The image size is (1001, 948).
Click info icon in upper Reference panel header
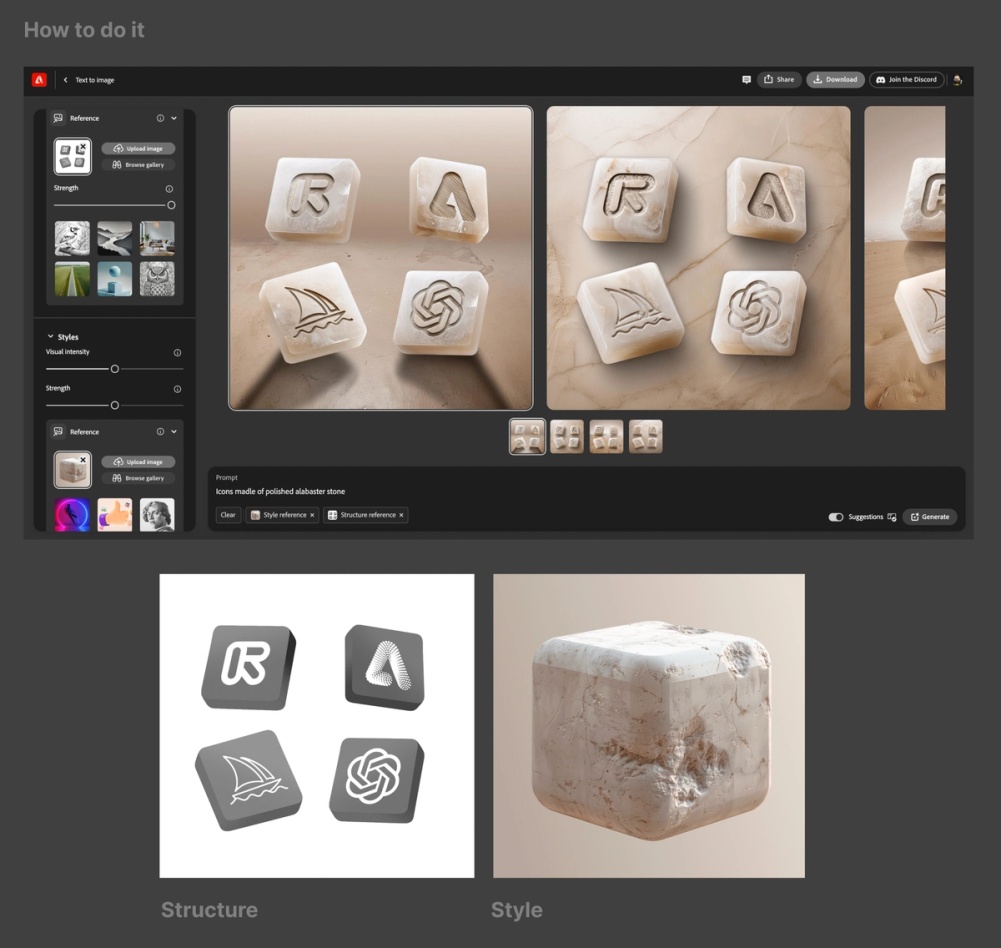[160, 118]
